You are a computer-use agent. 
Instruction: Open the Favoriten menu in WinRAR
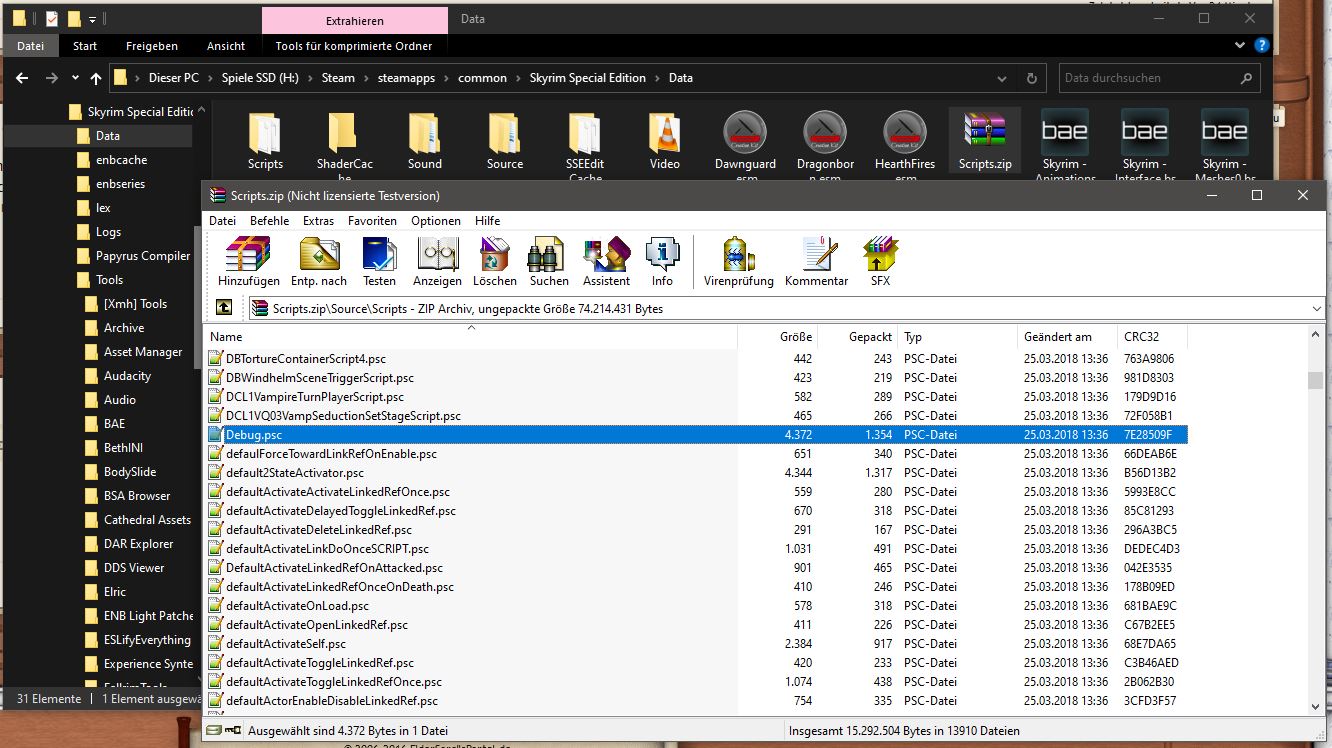[x=372, y=221]
